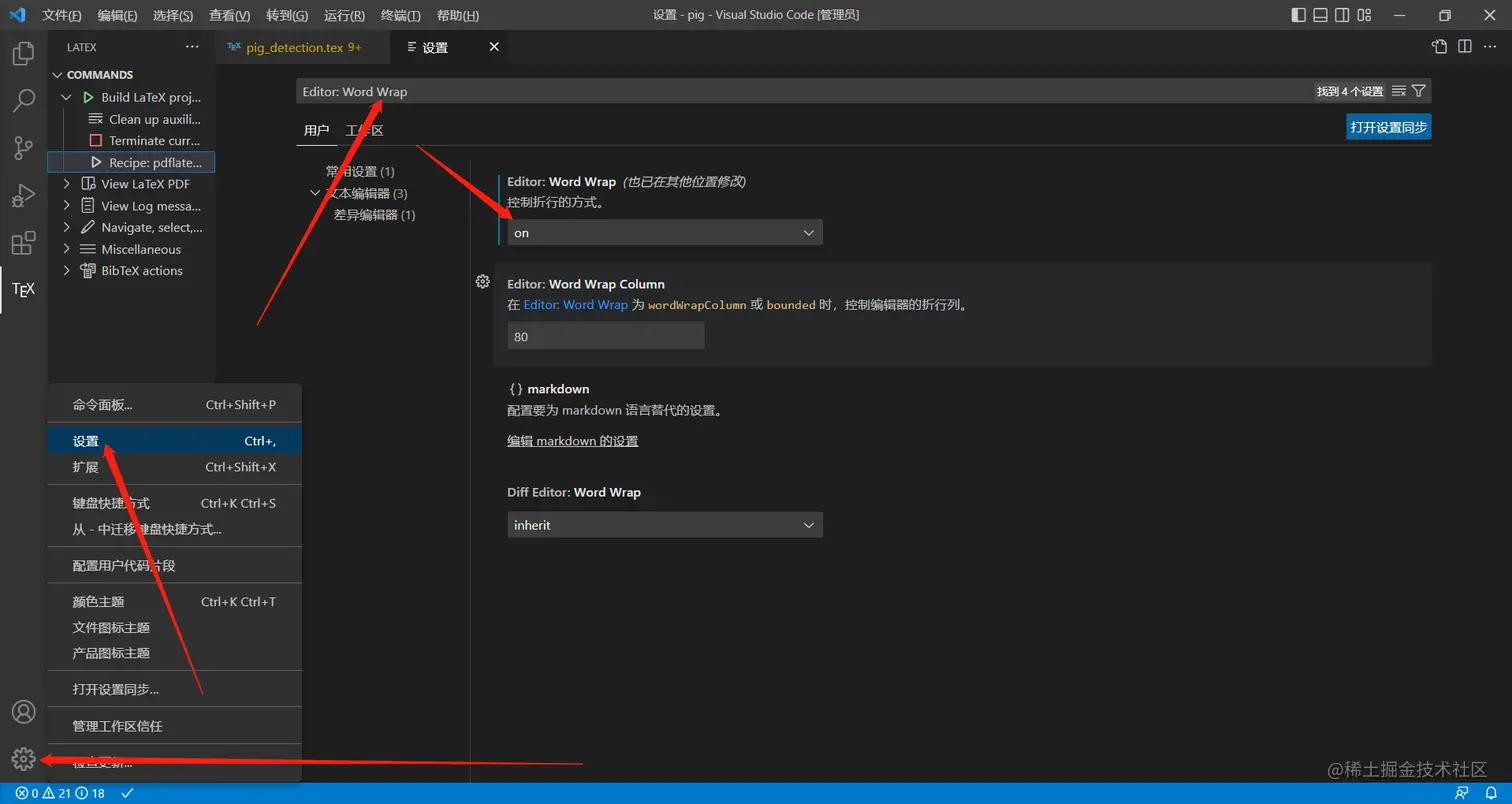
Task: Open the Explorer view in activity bar
Action: coord(23,54)
